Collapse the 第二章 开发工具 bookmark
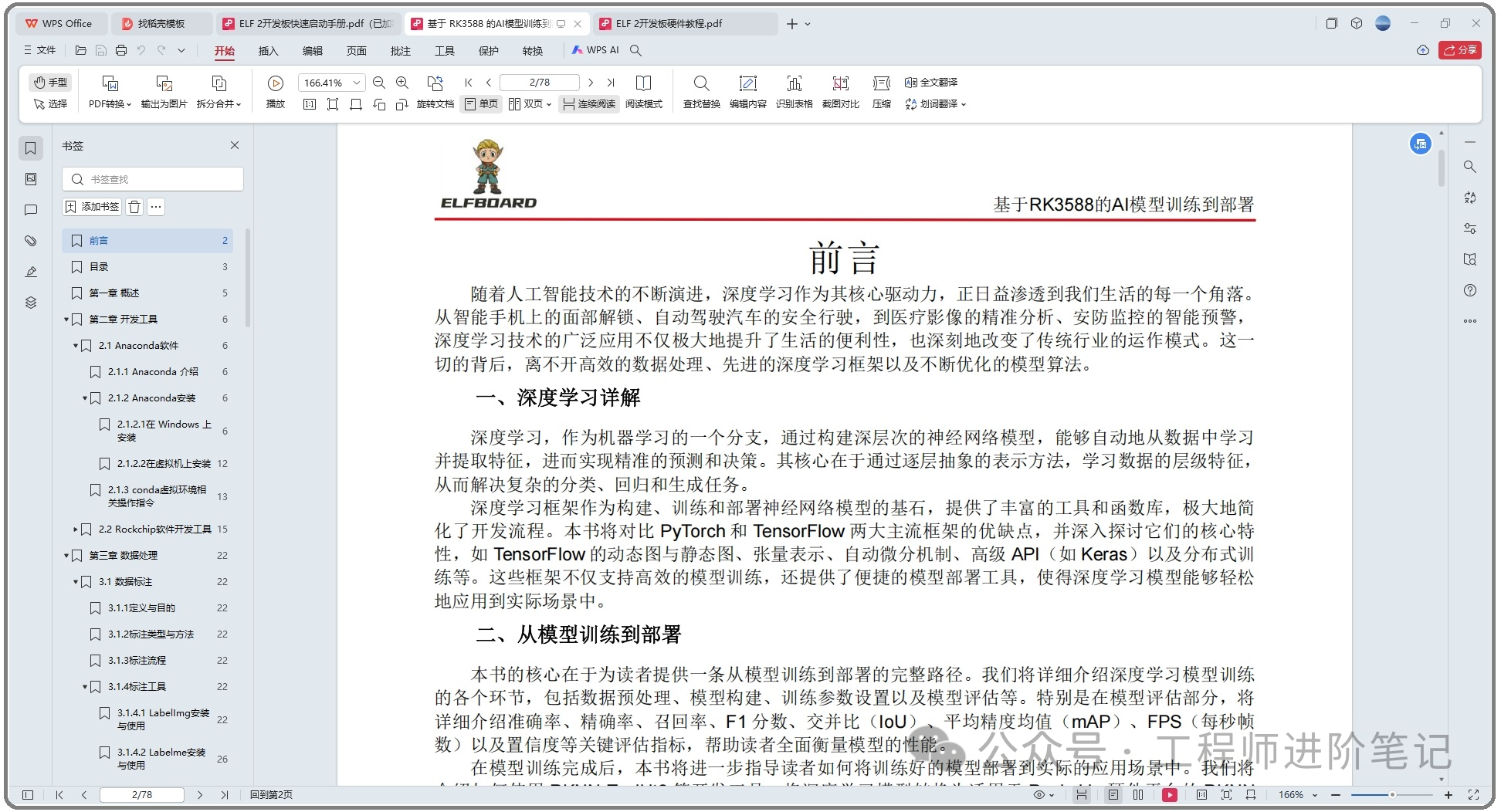Image resolution: width=1501 pixels, height=812 pixels. click(x=66, y=320)
